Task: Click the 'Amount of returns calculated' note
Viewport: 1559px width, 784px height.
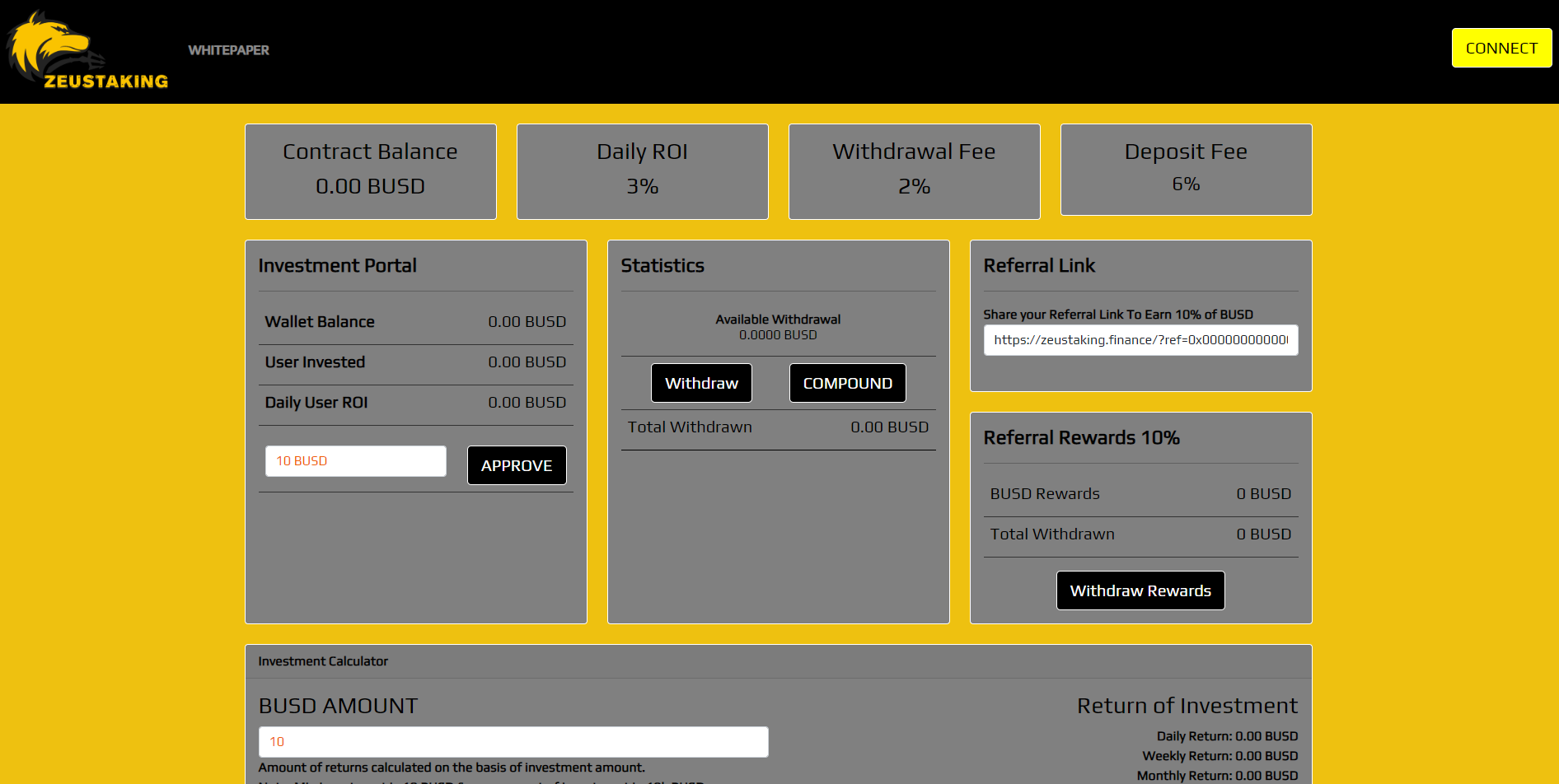Action: (x=452, y=768)
